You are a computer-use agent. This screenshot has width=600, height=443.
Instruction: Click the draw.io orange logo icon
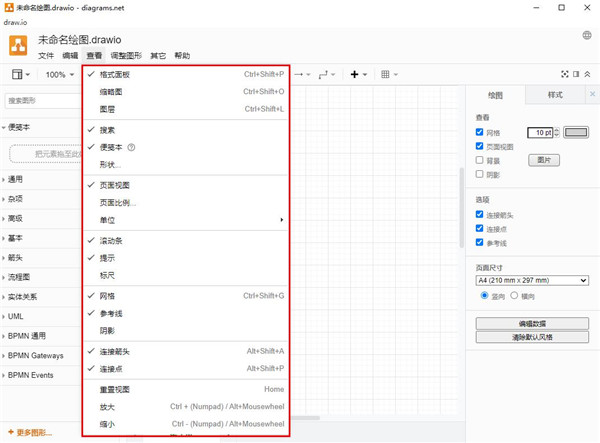tap(18, 46)
